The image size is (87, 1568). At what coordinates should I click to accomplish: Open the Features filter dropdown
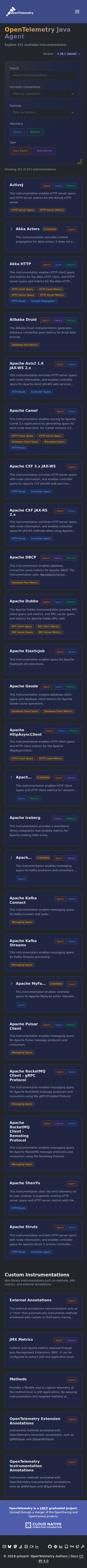(x=43, y=113)
